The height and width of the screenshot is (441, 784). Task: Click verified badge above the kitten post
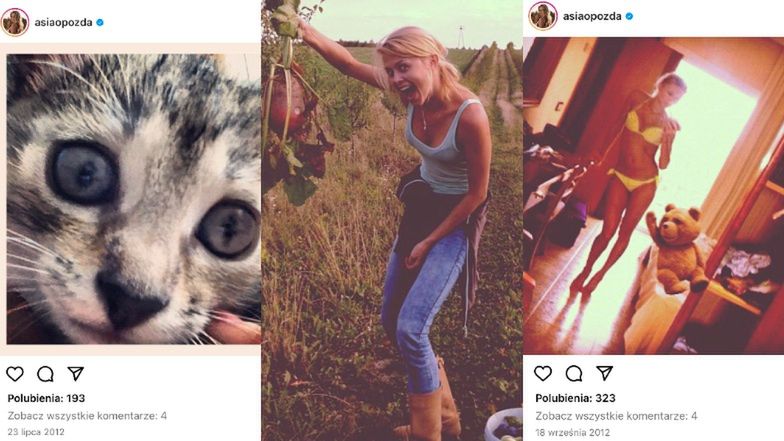coord(100,21)
